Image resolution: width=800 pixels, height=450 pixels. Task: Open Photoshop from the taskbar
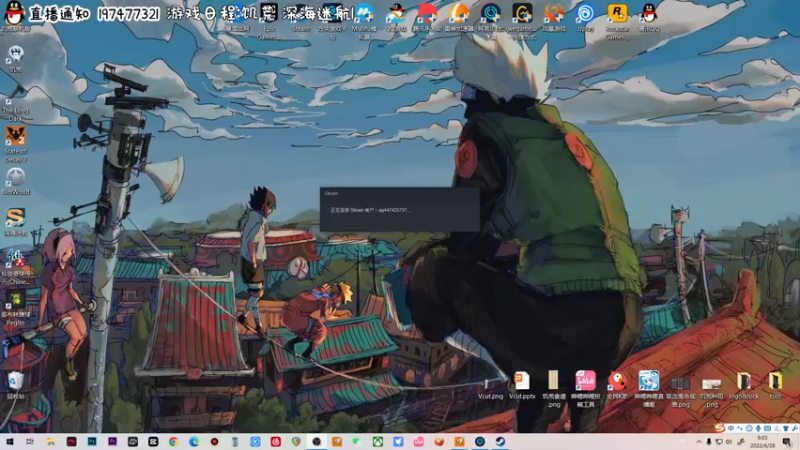(92, 442)
